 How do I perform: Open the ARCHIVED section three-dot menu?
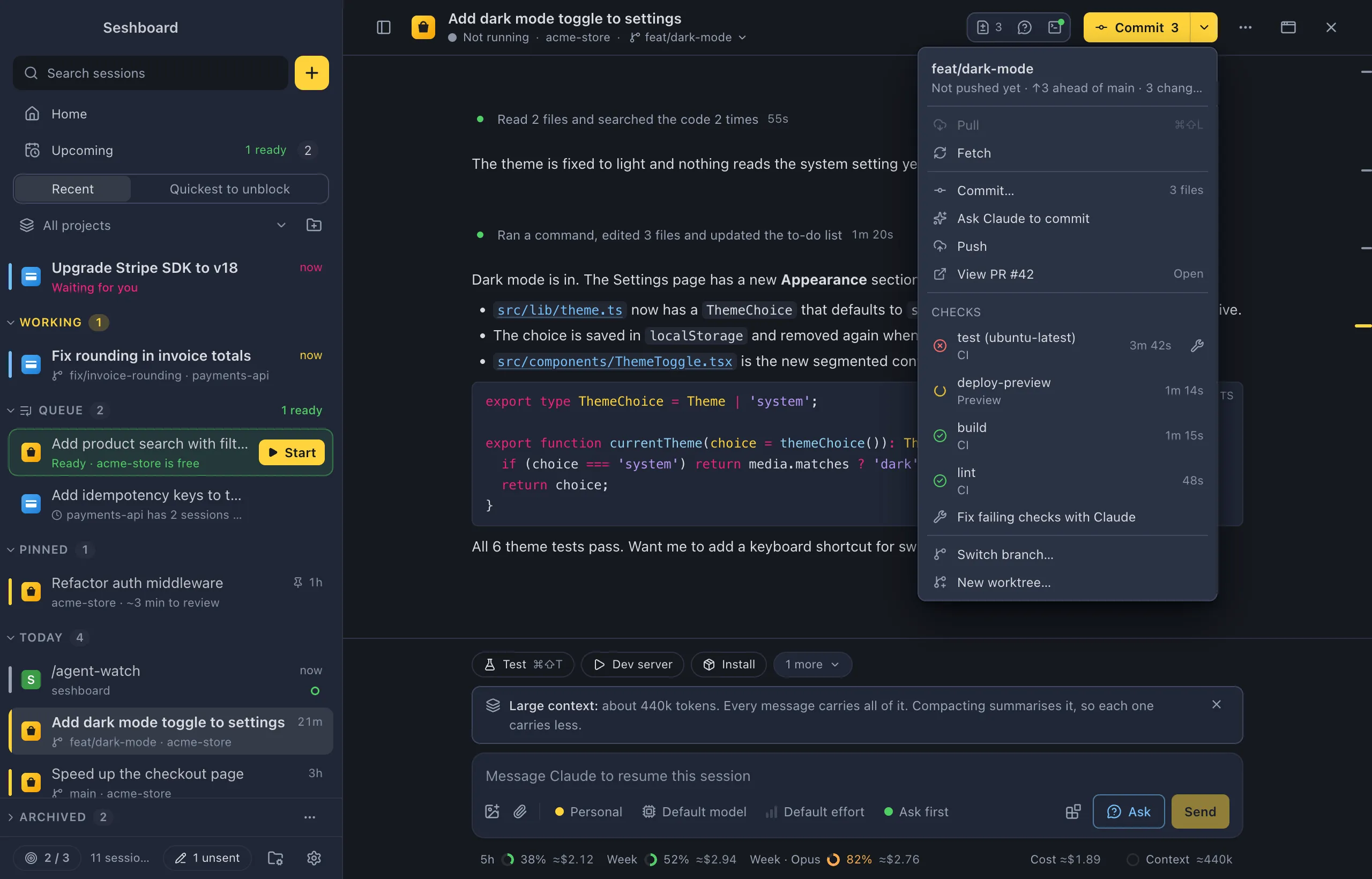pyautogui.click(x=310, y=817)
